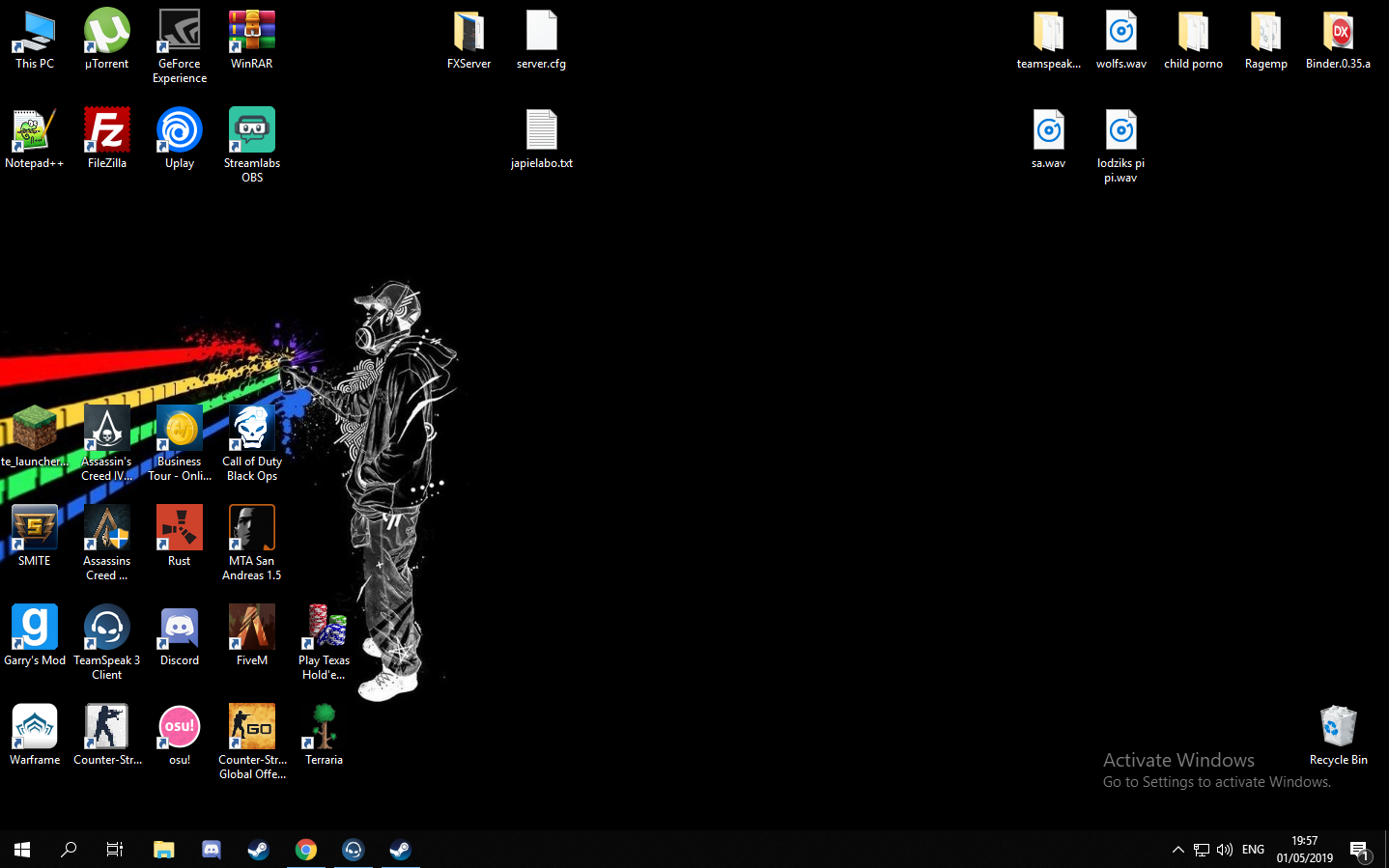Expand the hidden system tray icons

pyautogui.click(x=1178, y=850)
